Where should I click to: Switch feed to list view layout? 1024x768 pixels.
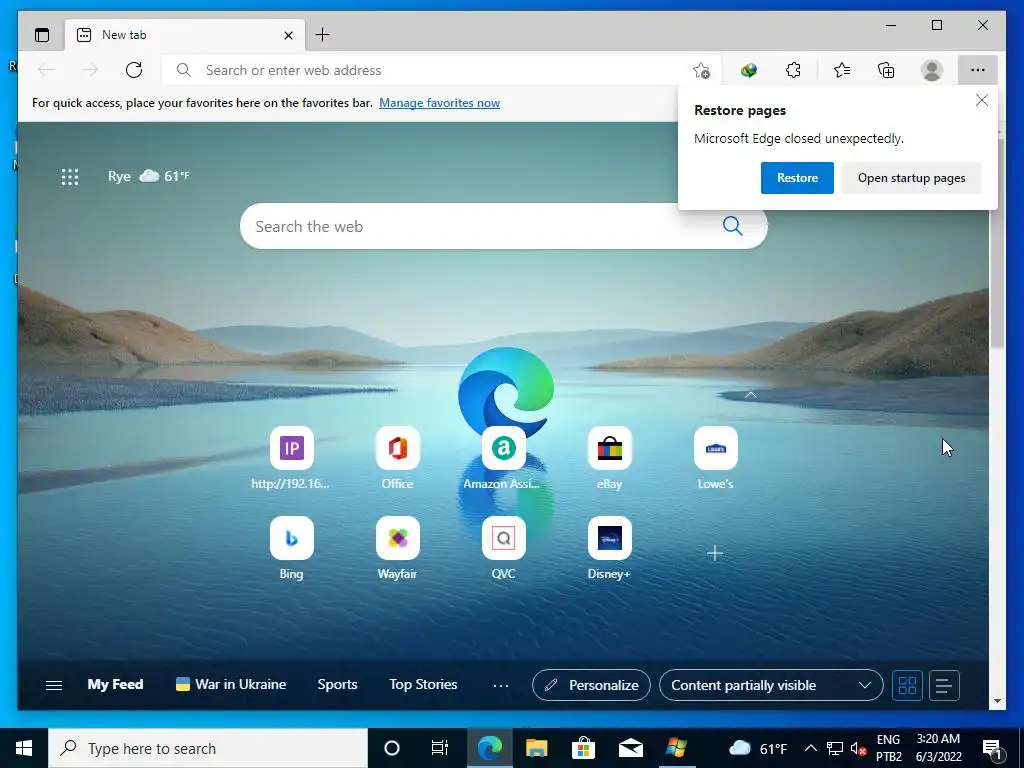coord(944,685)
